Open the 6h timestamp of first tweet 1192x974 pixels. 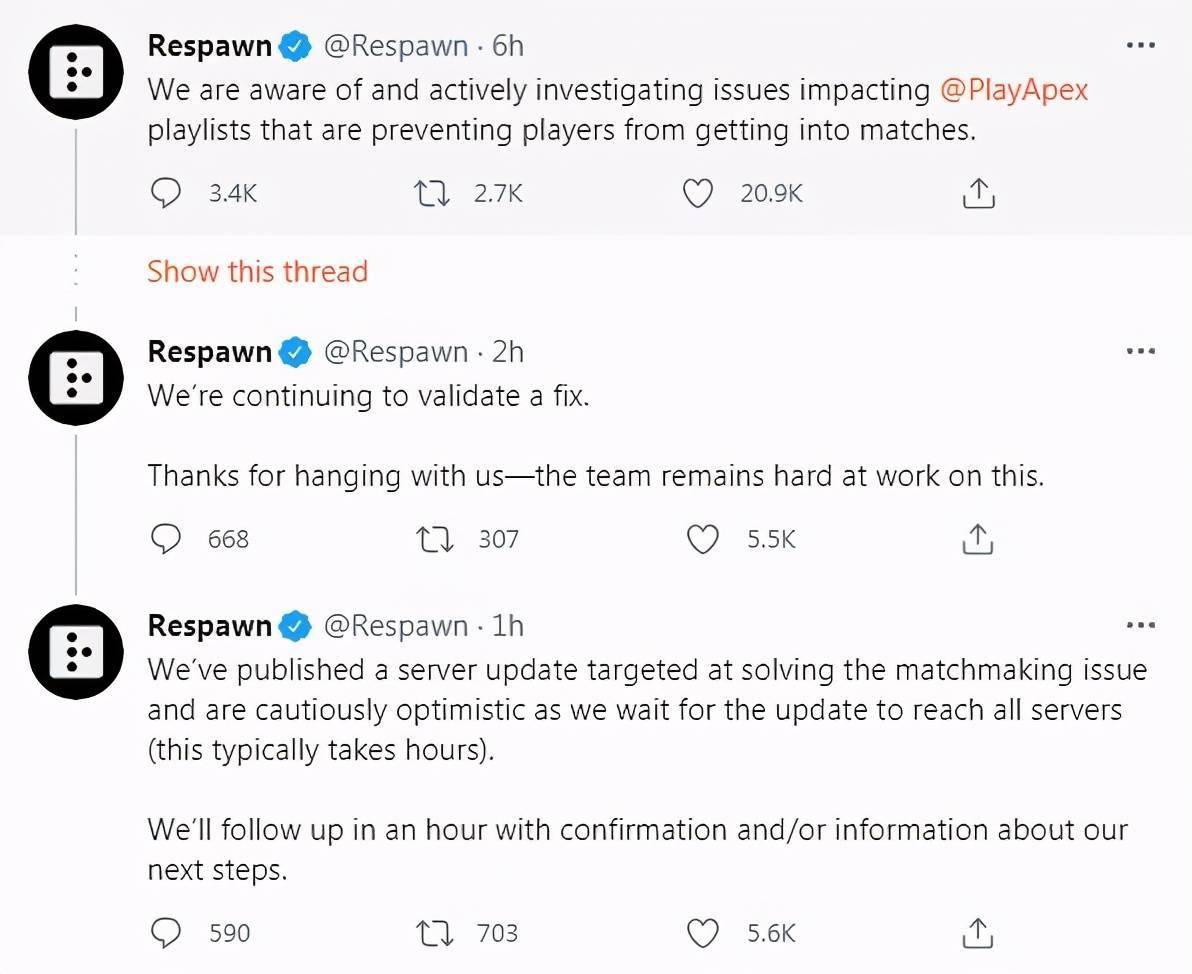coord(508,46)
